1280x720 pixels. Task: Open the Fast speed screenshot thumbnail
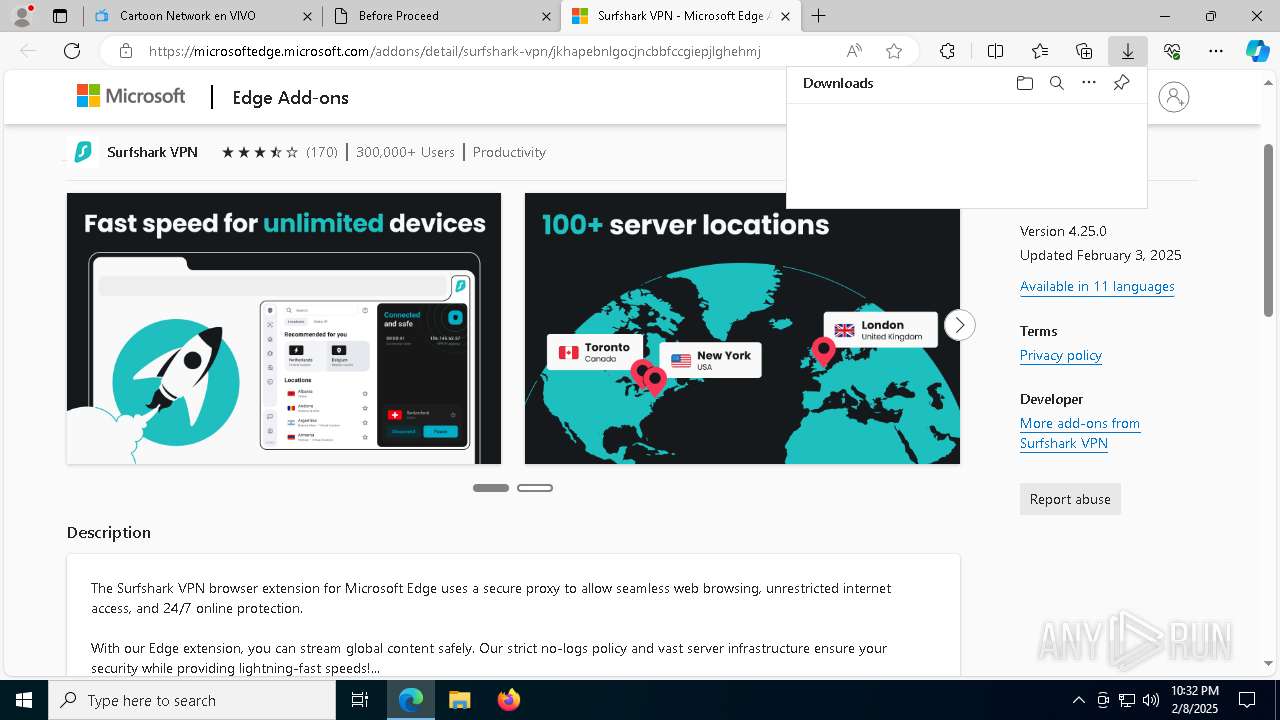coord(284,328)
